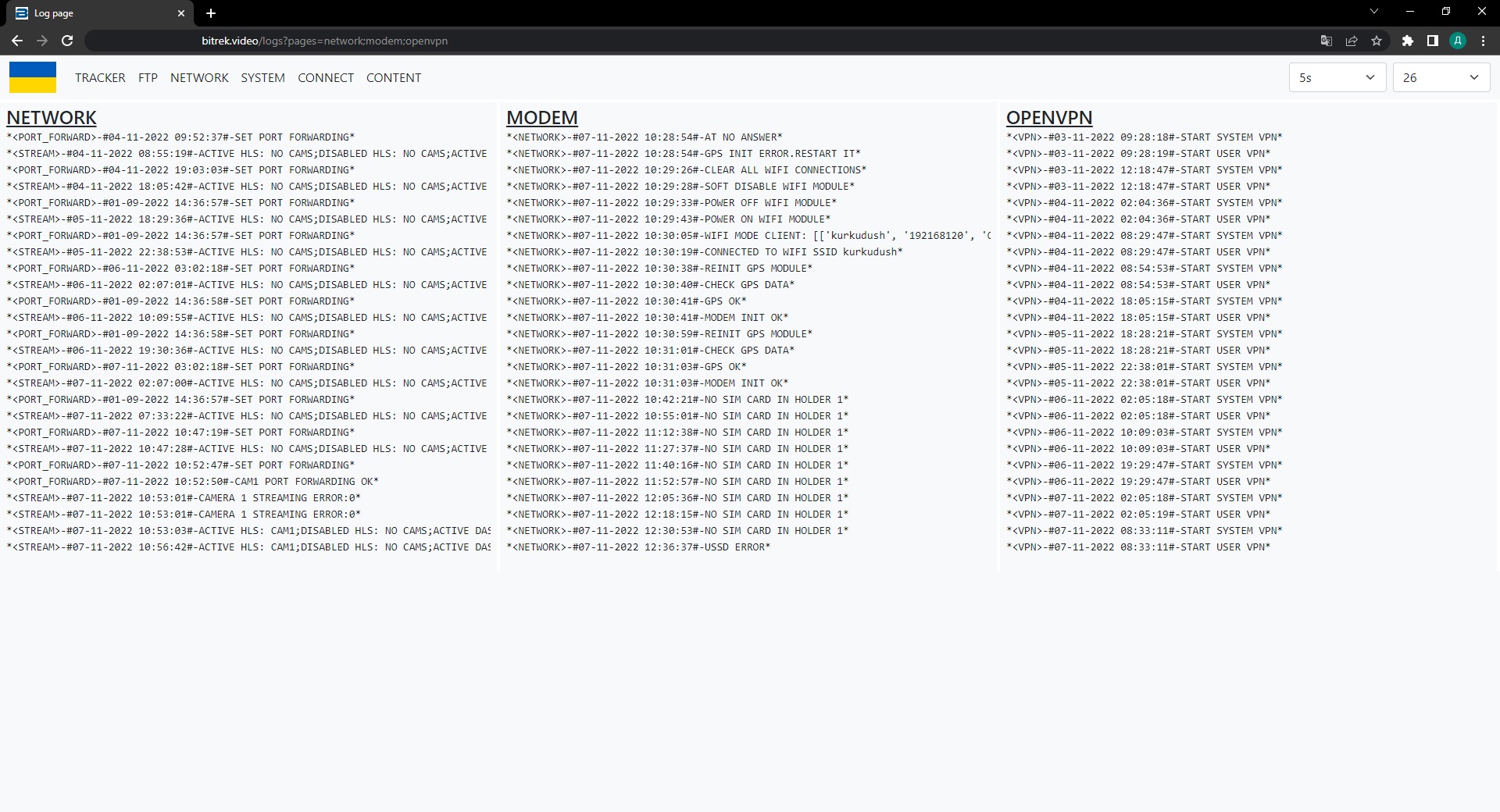Viewport: 1500px width, 812px height.
Task: Expand the 5s refresh interval dropdown
Action: point(1337,77)
